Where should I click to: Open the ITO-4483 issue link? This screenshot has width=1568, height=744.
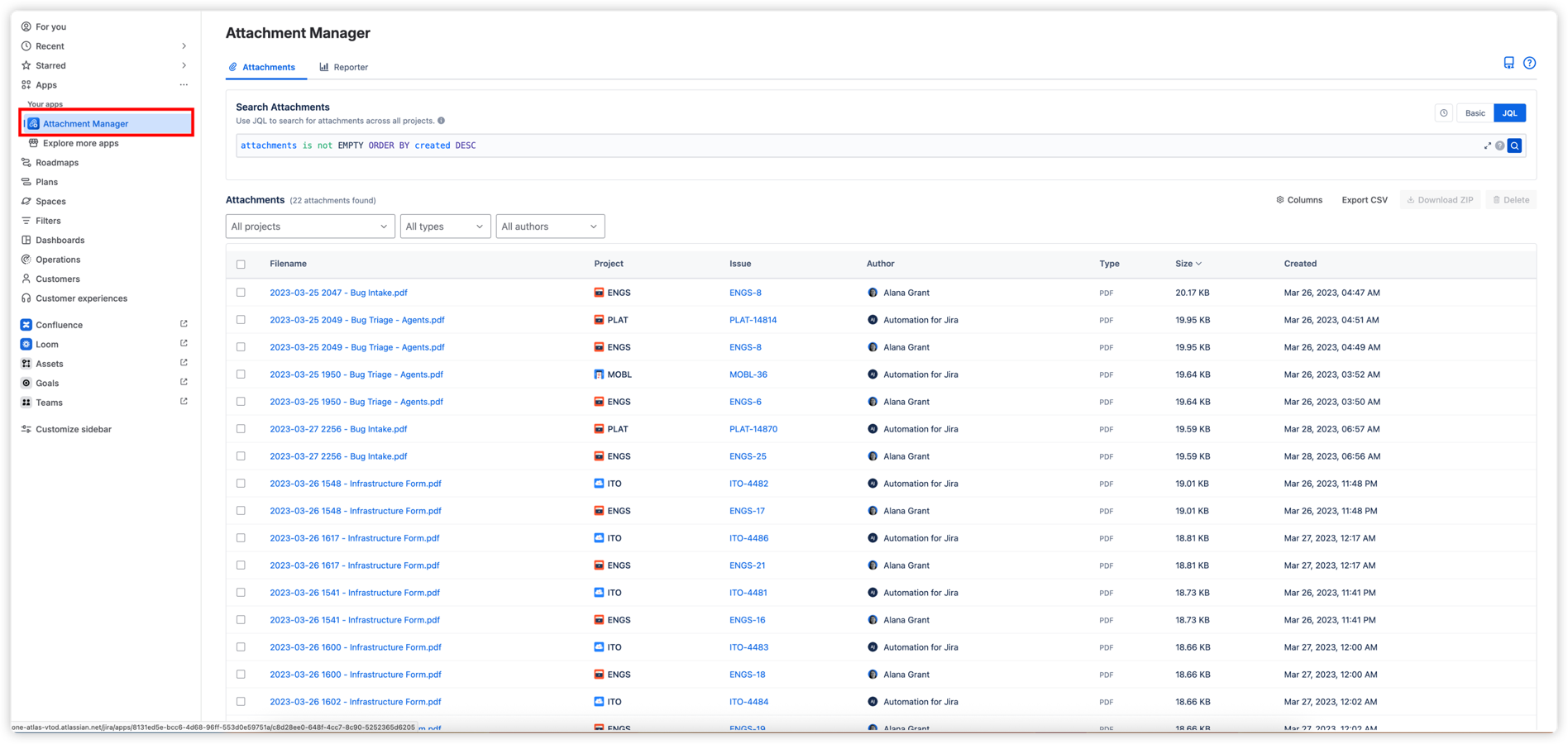(x=748, y=647)
